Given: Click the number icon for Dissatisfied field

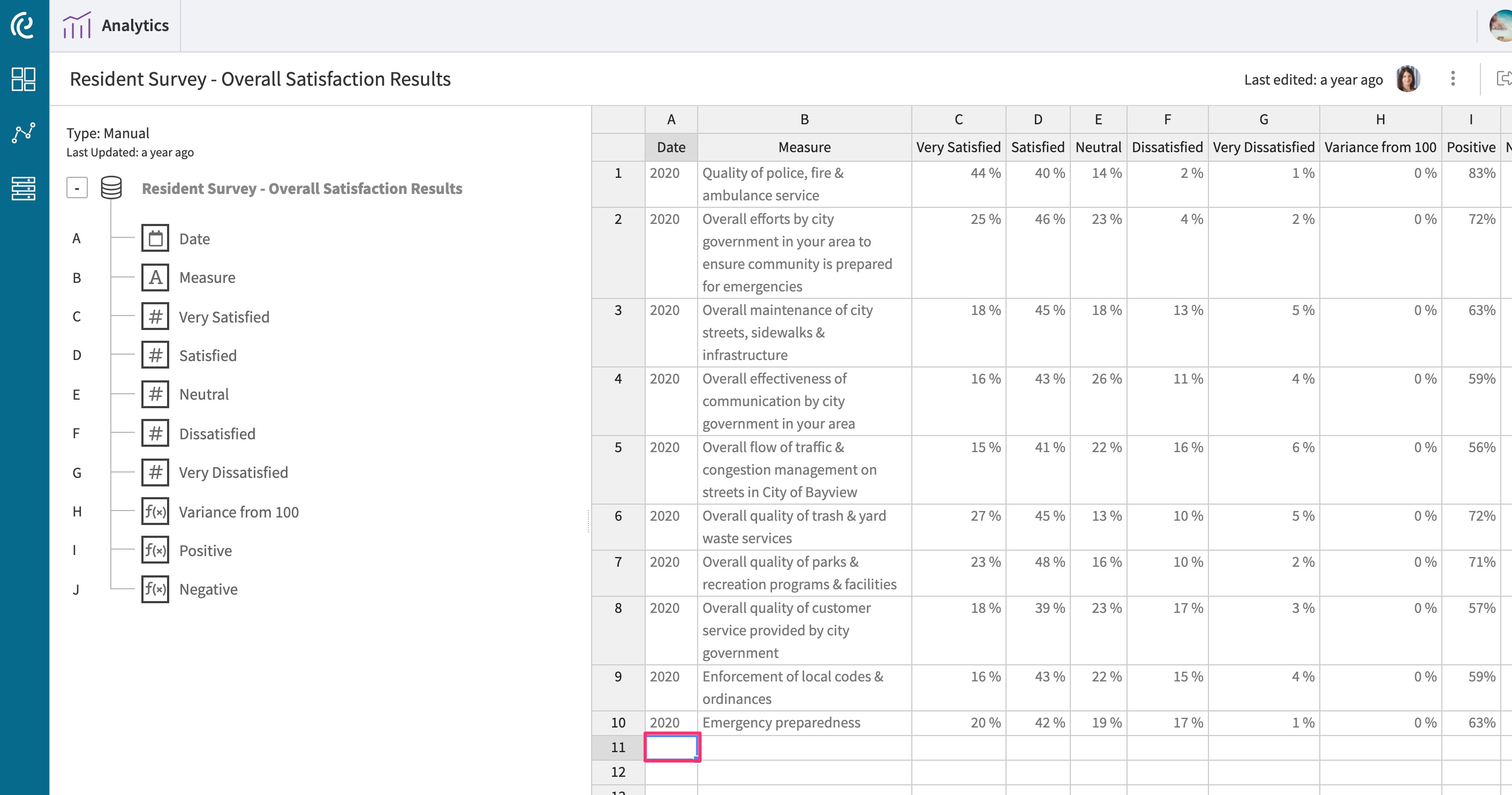Looking at the screenshot, I should point(155,433).
